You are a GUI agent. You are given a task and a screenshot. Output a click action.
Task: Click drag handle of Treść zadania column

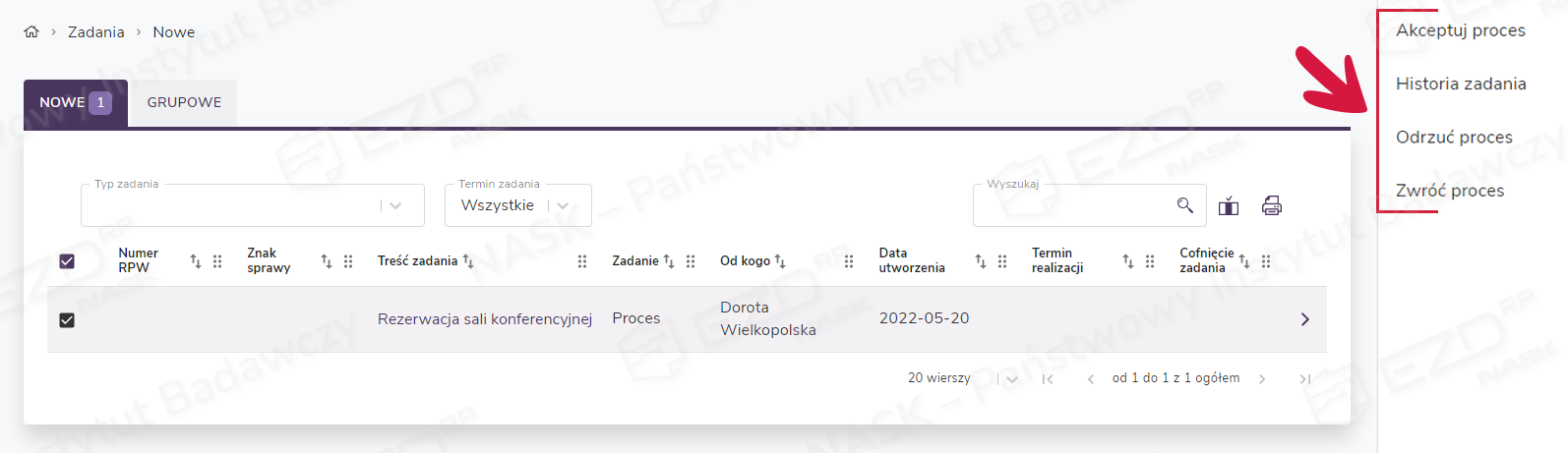point(582,261)
